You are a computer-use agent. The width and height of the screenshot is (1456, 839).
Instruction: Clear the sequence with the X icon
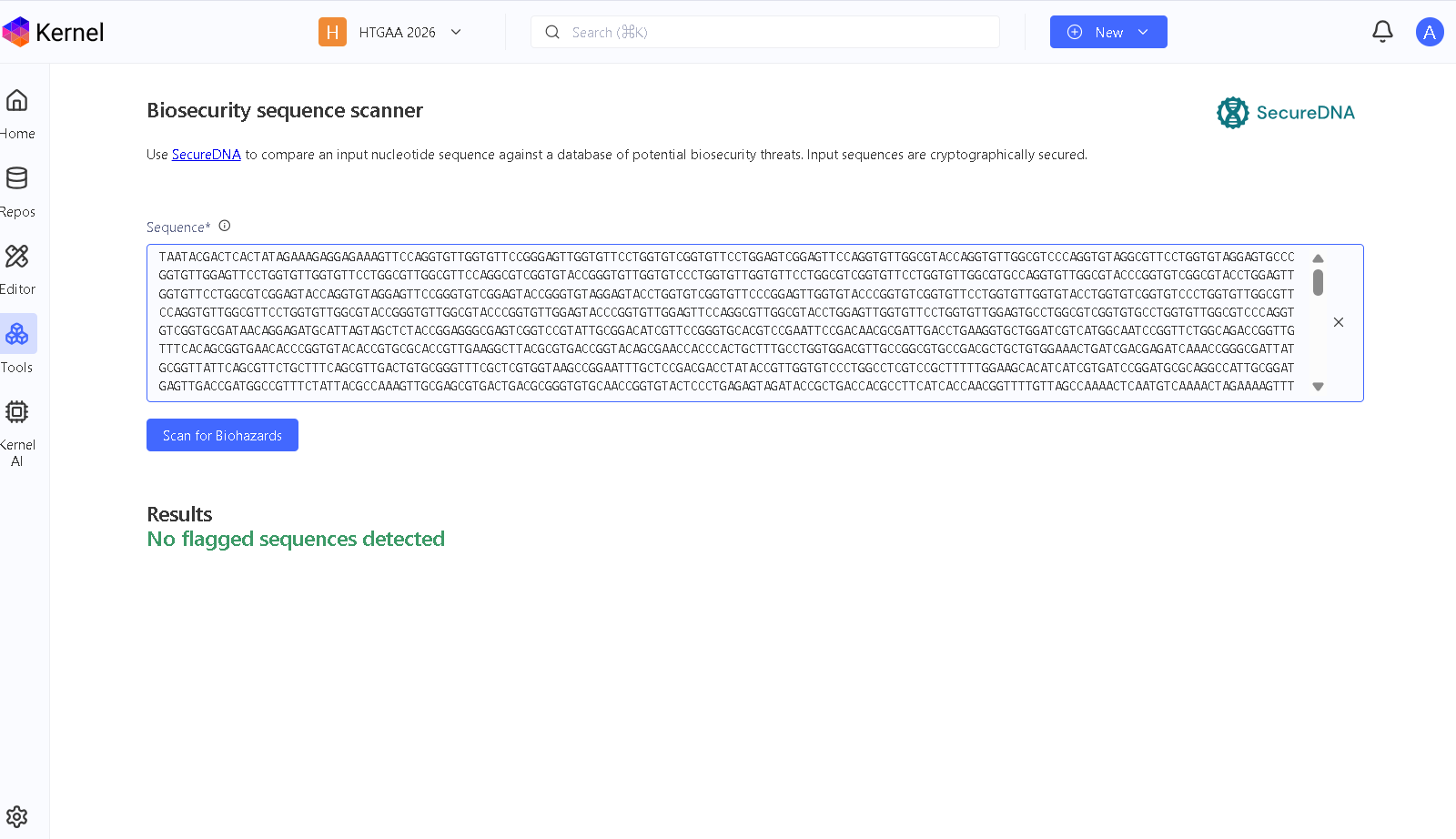tap(1339, 322)
